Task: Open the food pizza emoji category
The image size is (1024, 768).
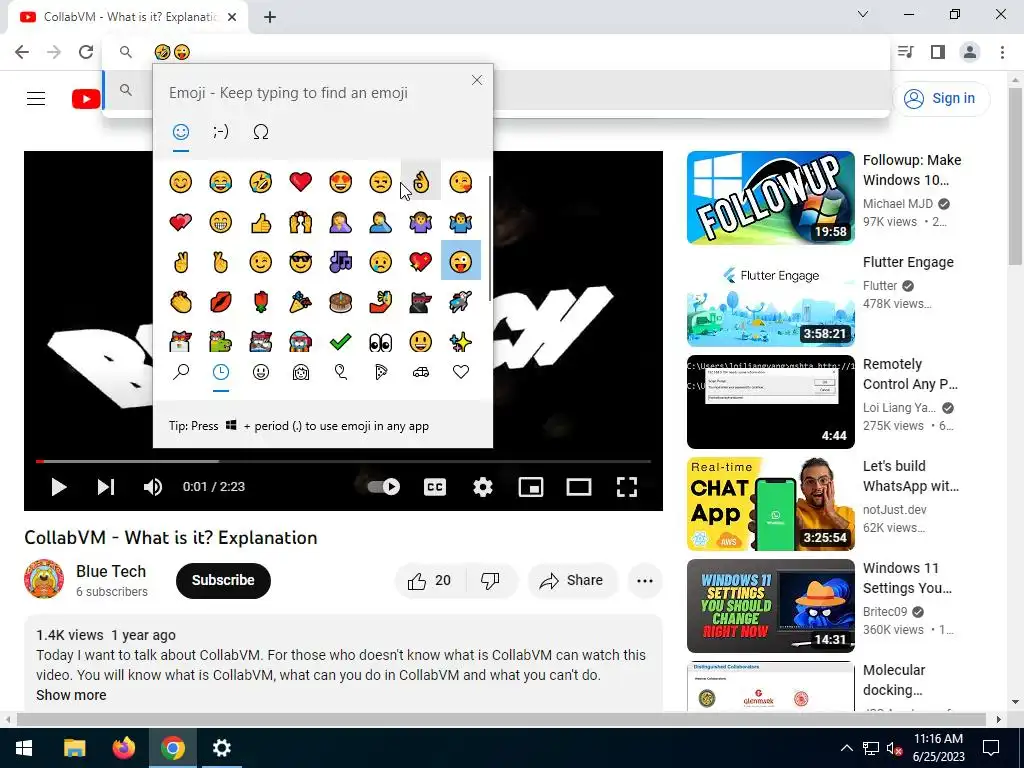Action: tap(381, 372)
